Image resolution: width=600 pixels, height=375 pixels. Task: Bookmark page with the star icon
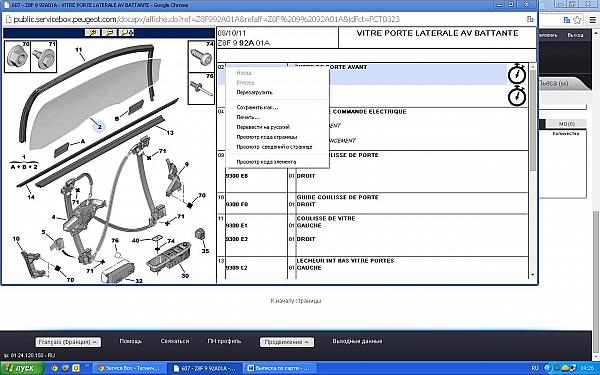[577, 20]
